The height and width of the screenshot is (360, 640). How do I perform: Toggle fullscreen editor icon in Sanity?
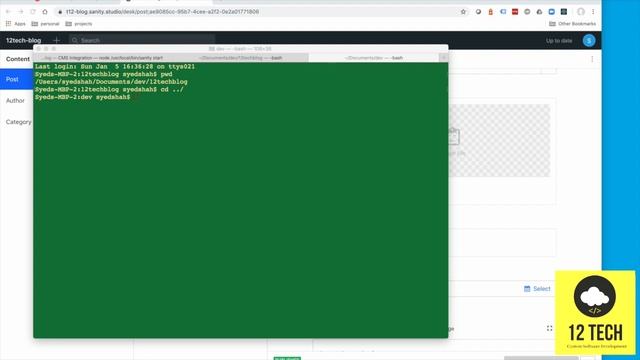[549, 328]
